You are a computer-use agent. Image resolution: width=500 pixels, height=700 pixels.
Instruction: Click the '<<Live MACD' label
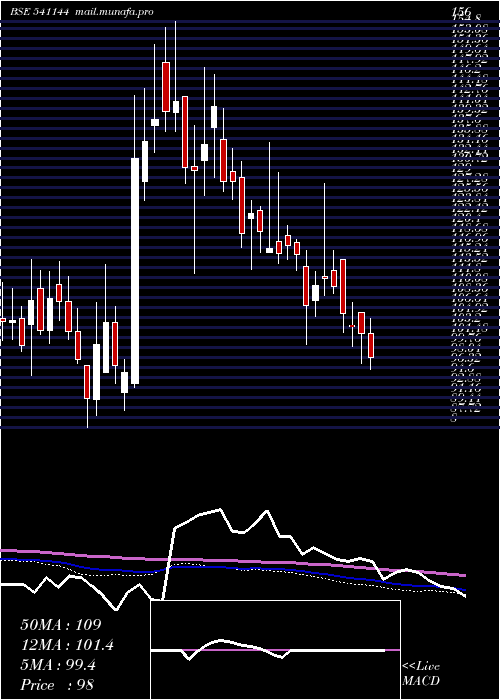click(x=421, y=674)
